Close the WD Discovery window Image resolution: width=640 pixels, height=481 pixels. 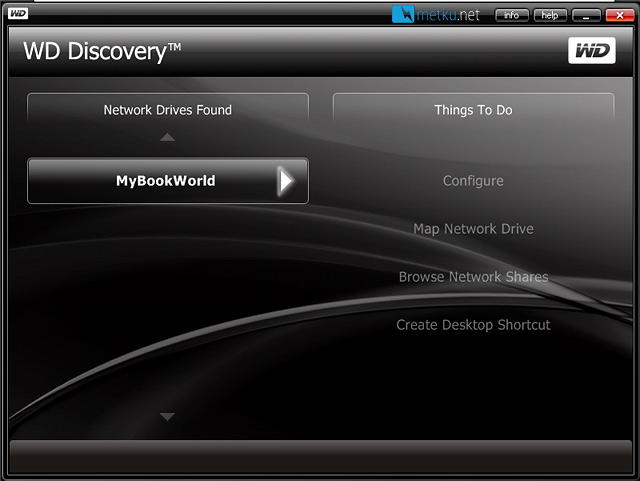620,16
